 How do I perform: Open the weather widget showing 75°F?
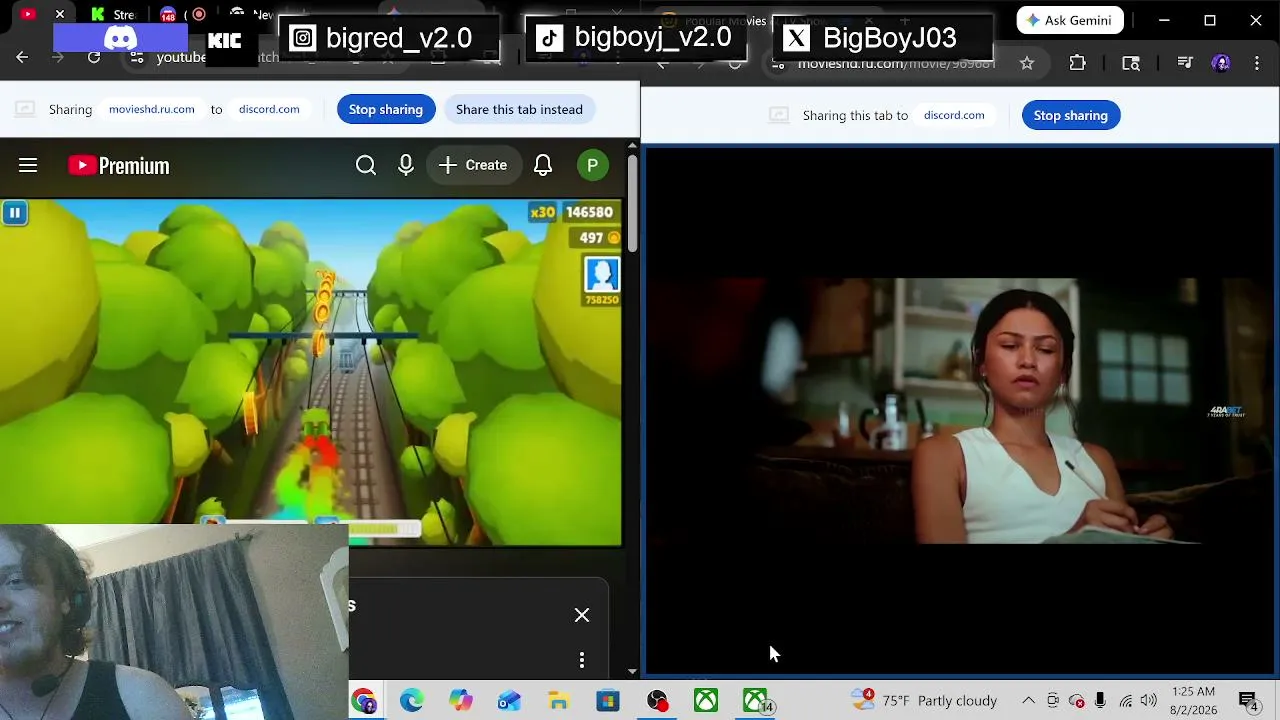(925, 700)
